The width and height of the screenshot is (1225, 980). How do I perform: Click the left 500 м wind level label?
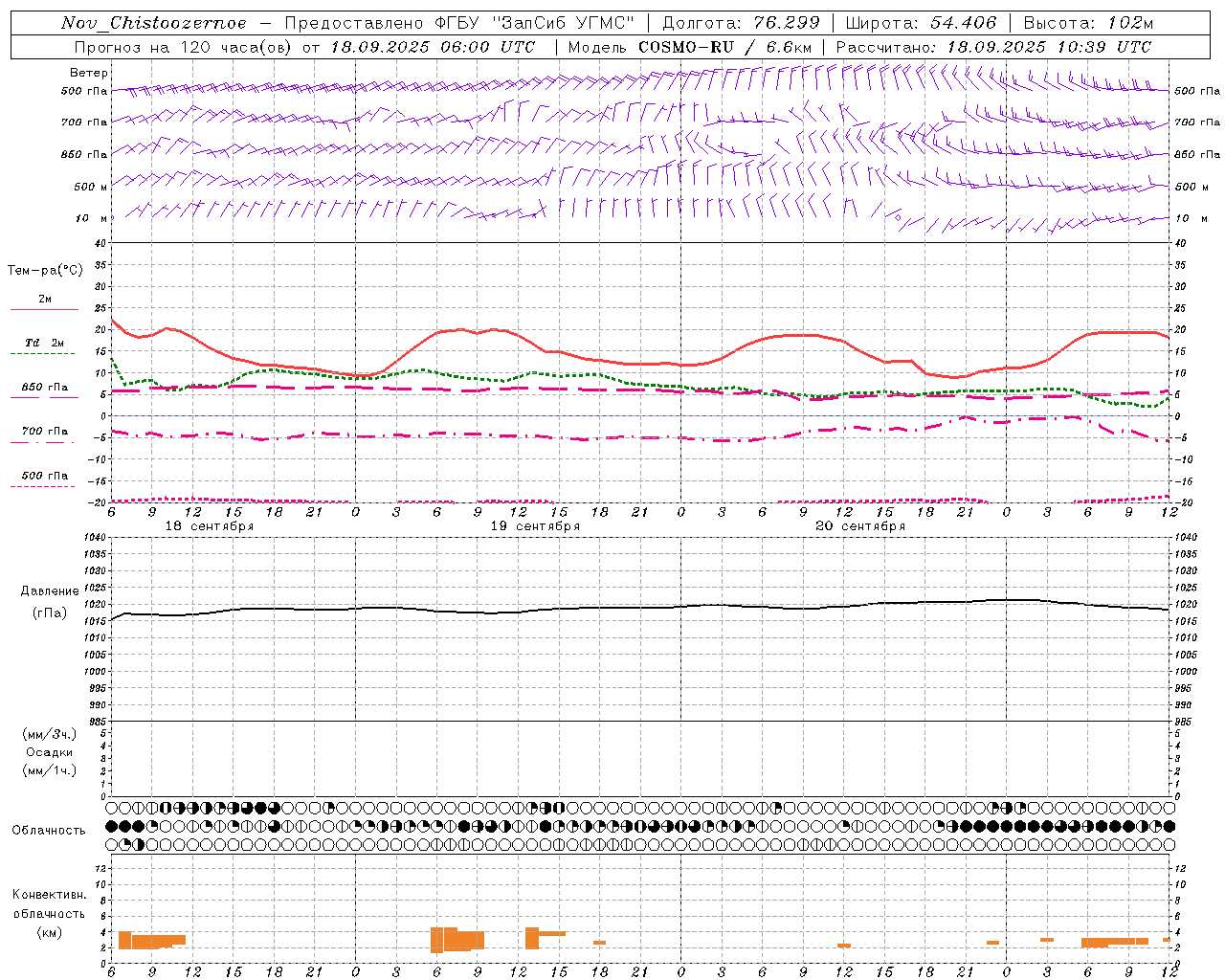[x=91, y=187]
